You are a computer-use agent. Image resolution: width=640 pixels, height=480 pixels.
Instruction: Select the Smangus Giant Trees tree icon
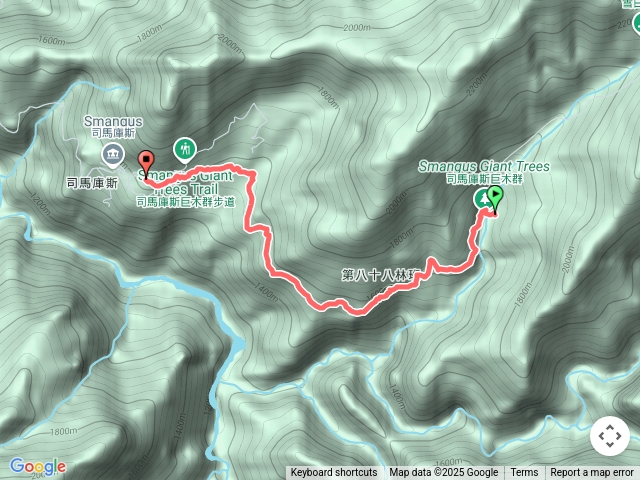pyautogui.click(x=483, y=199)
